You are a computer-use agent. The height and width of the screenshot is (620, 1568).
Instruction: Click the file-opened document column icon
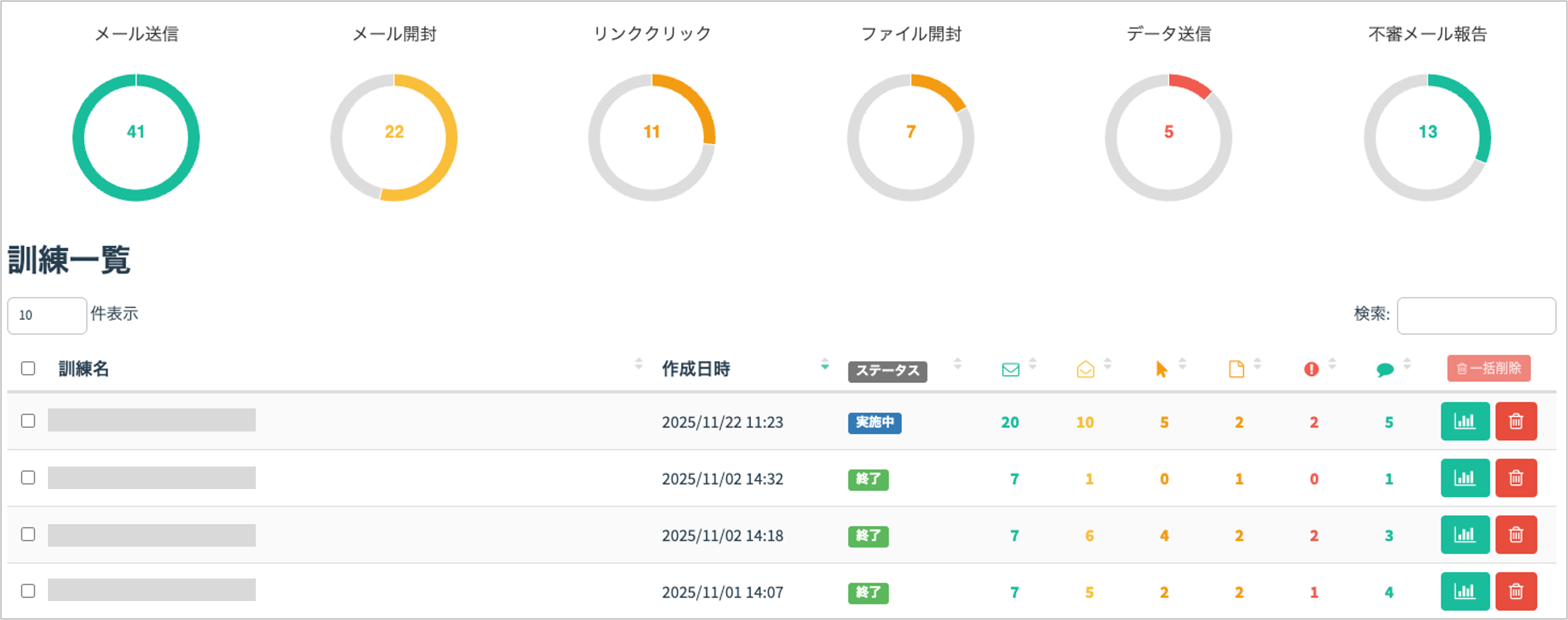[x=1236, y=369]
